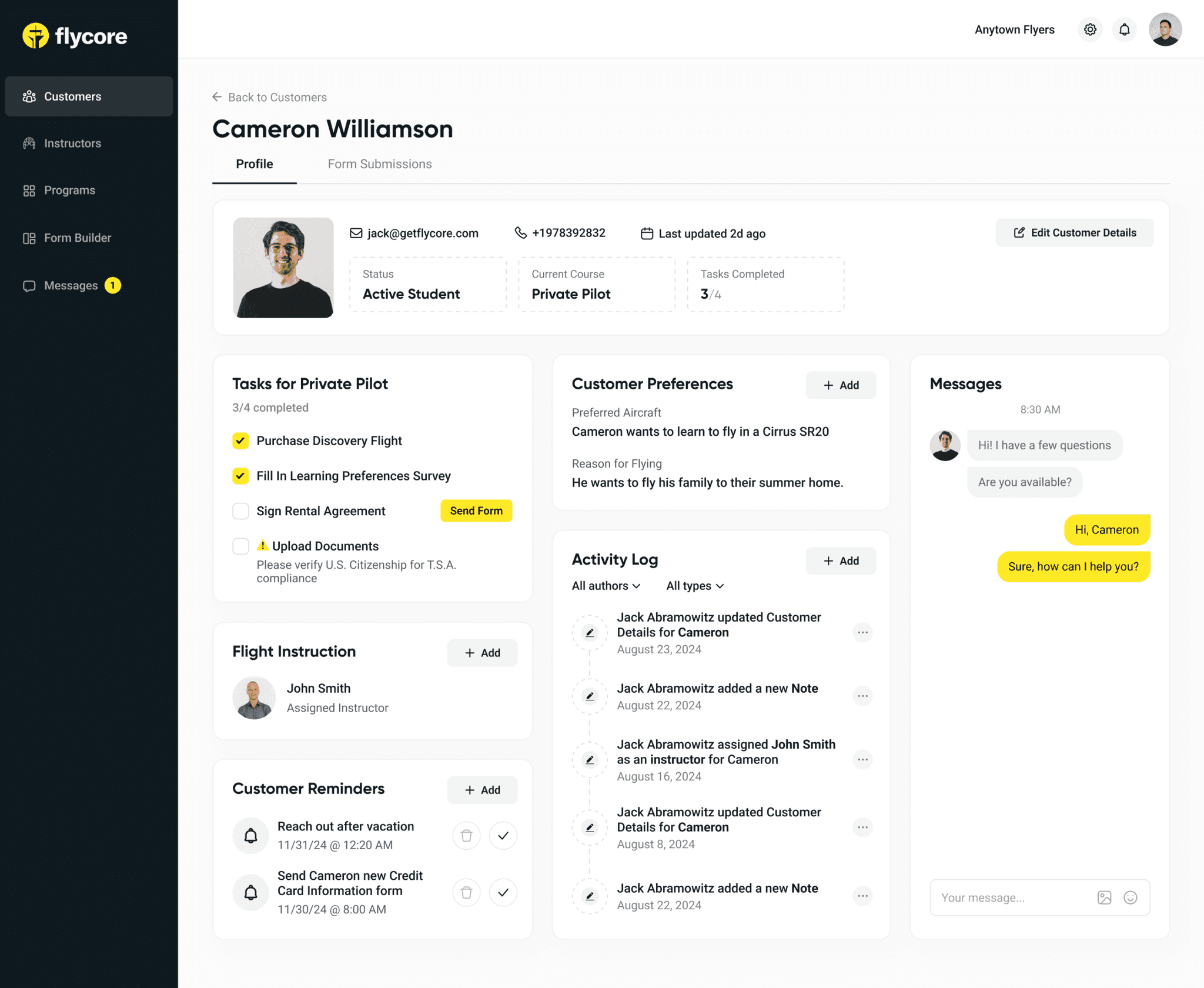Check the Upload Documents task
Viewport: 1204px width, 988px height.
click(x=240, y=546)
